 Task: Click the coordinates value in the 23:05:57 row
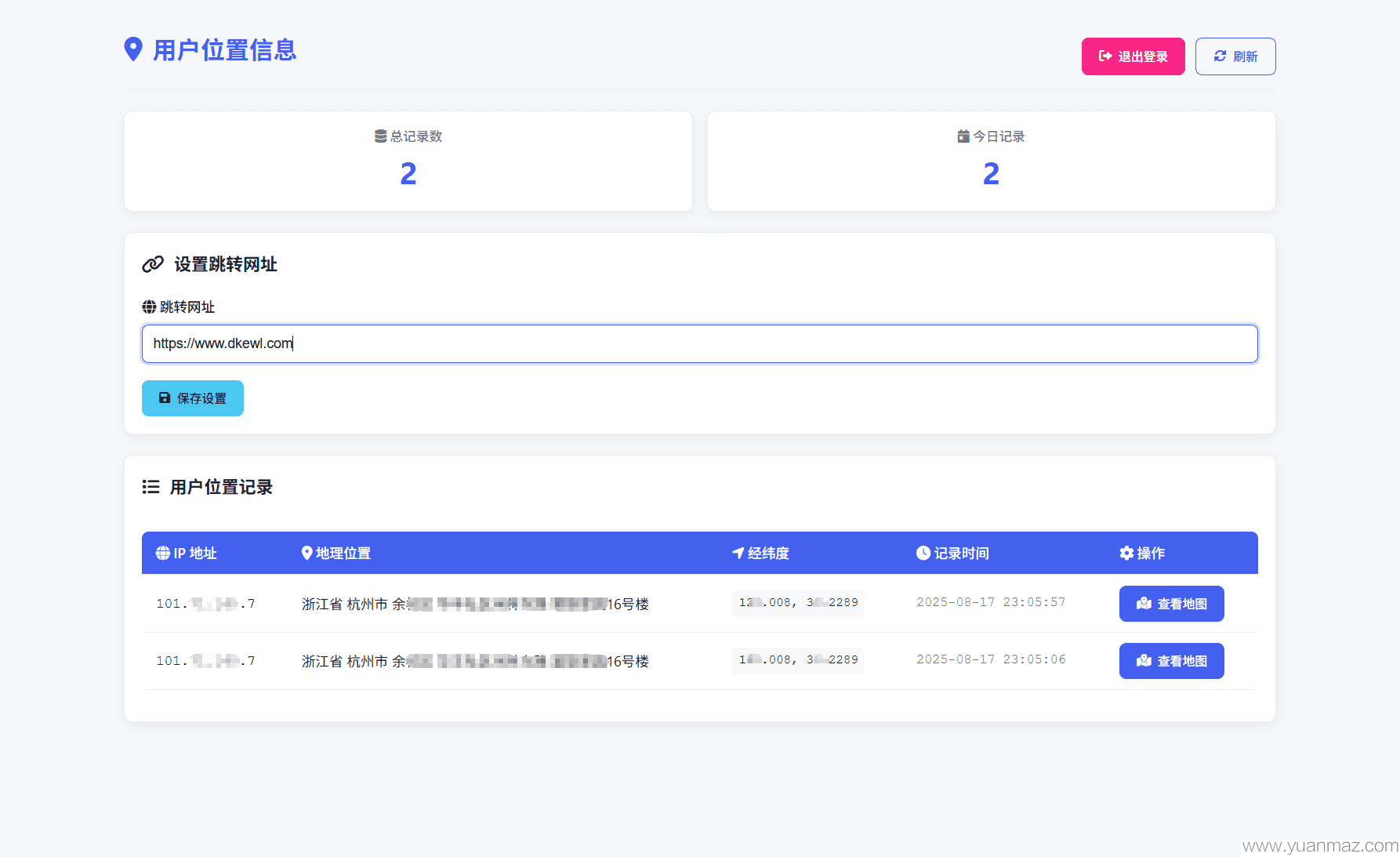[x=798, y=603]
